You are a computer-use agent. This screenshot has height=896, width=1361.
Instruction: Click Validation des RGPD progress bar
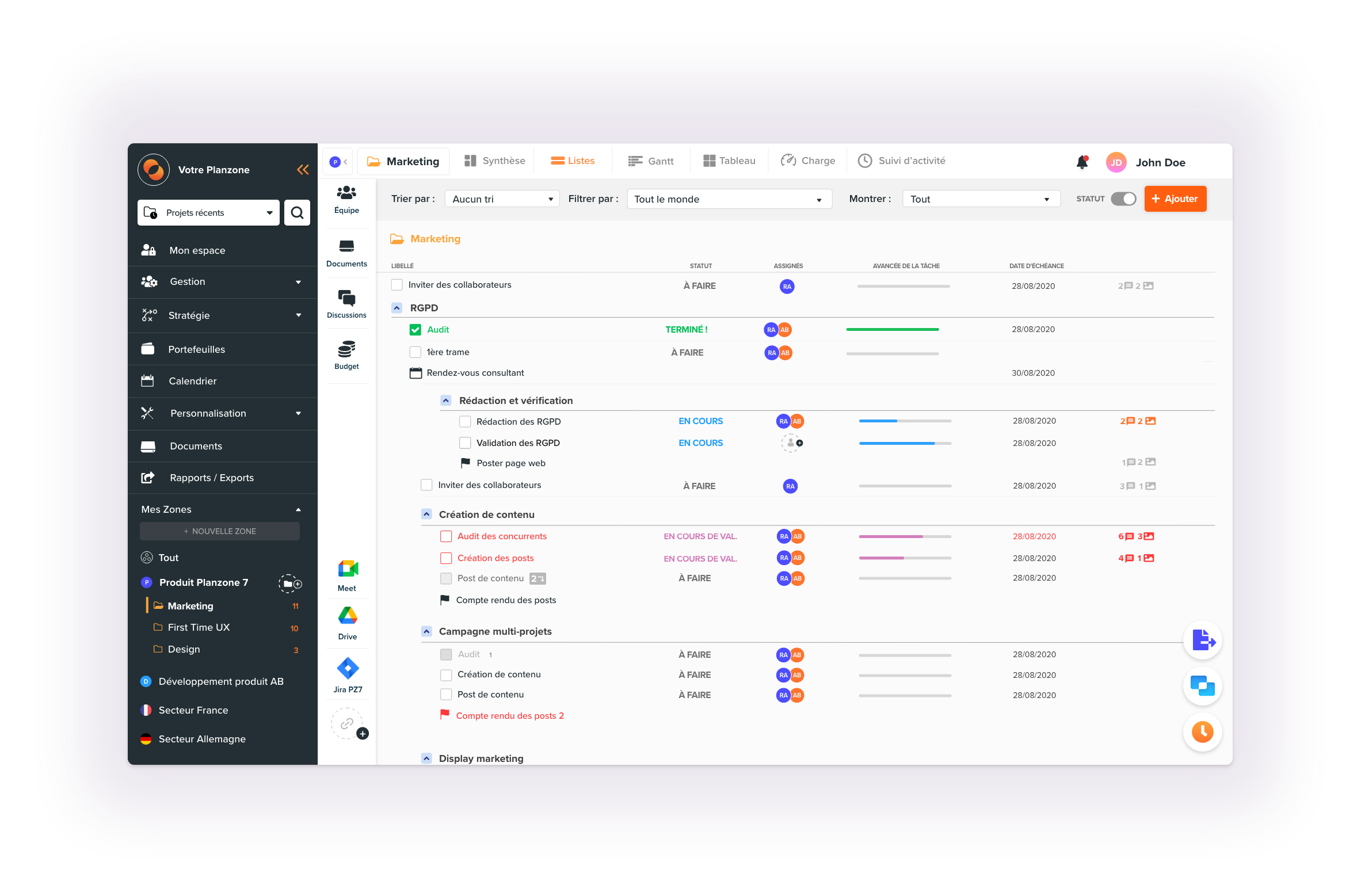pyautogui.click(x=905, y=443)
